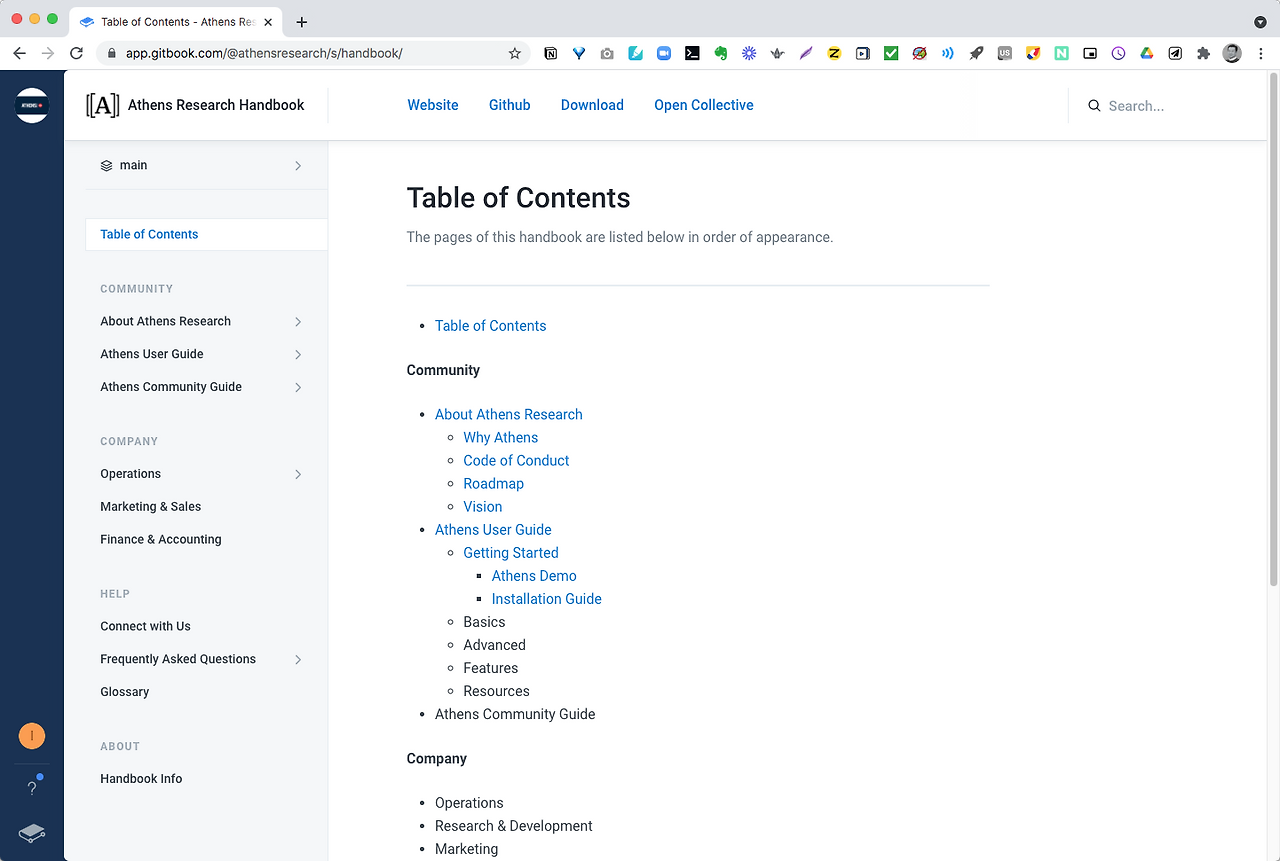Open the paper plane extension icon

pos(1175,53)
